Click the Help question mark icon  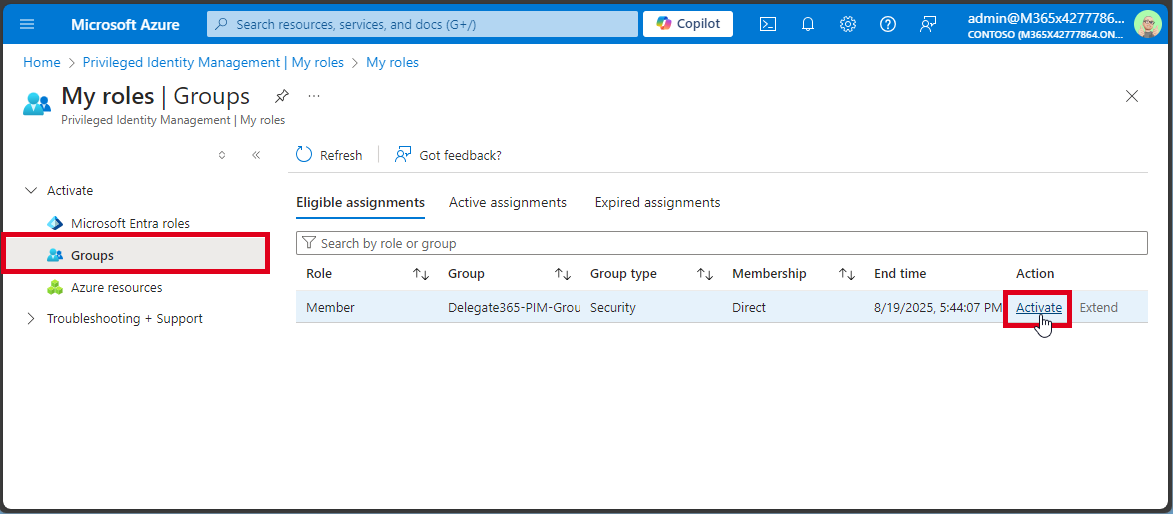[888, 24]
